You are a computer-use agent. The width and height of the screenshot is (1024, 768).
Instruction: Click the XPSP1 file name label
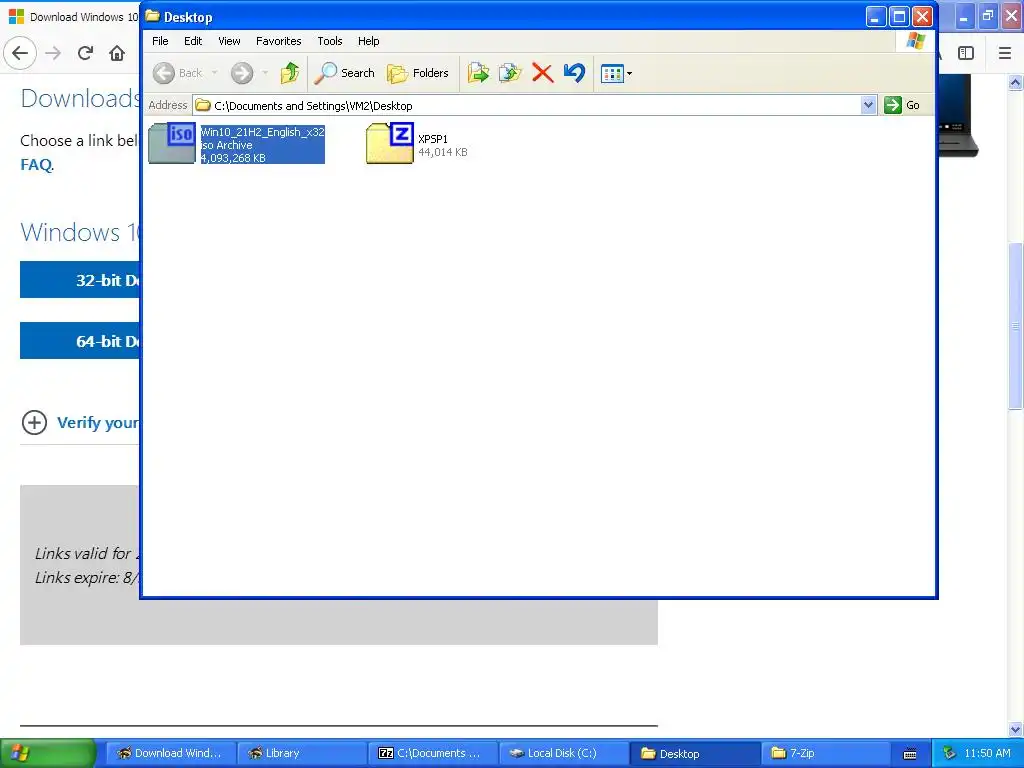coord(433,139)
